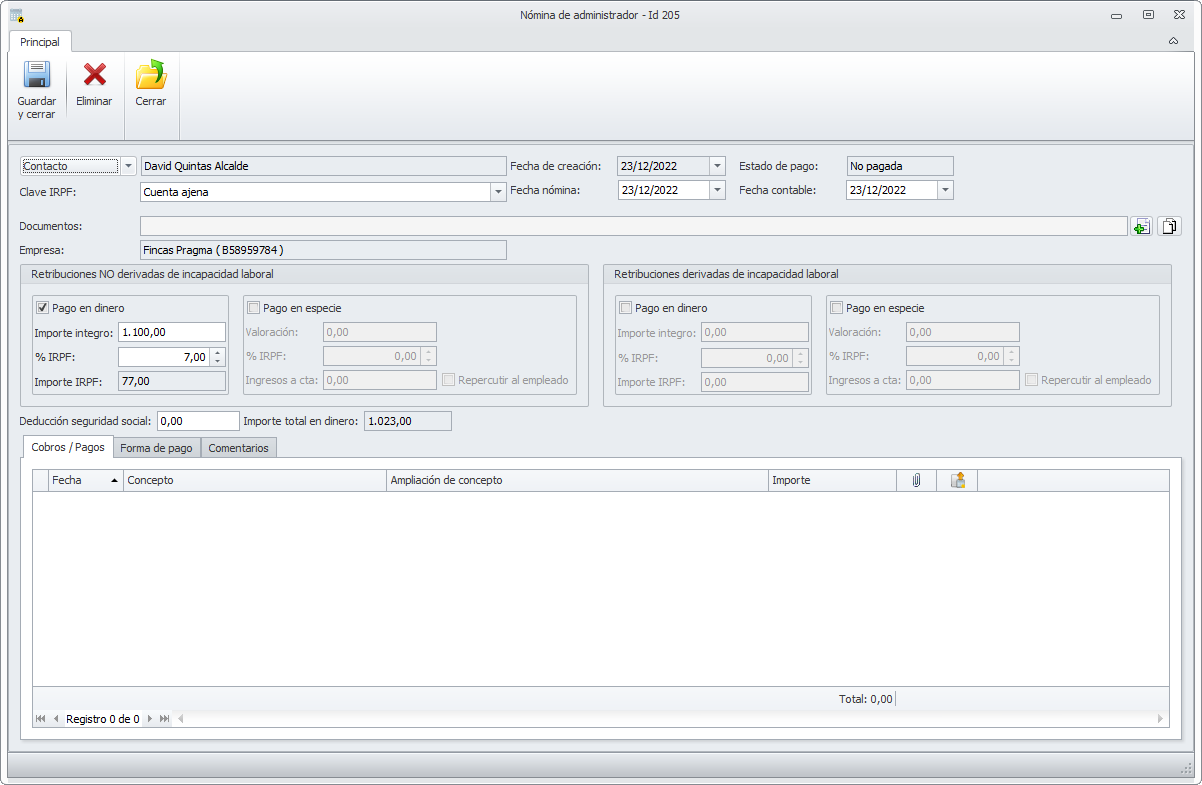Click the Guardar y cerrar save icon
Image resolution: width=1202 pixels, height=785 pixels.
[37, 76]
